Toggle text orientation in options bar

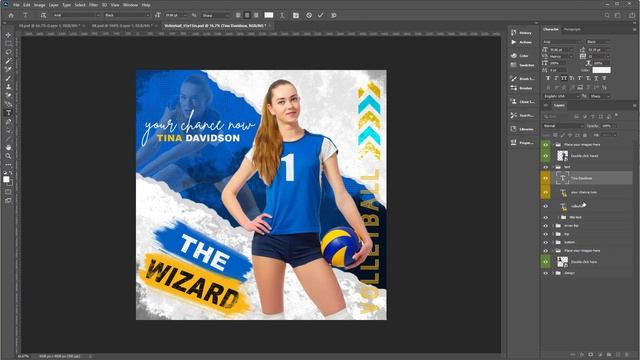pyautogui.click(x=43, y=15)
